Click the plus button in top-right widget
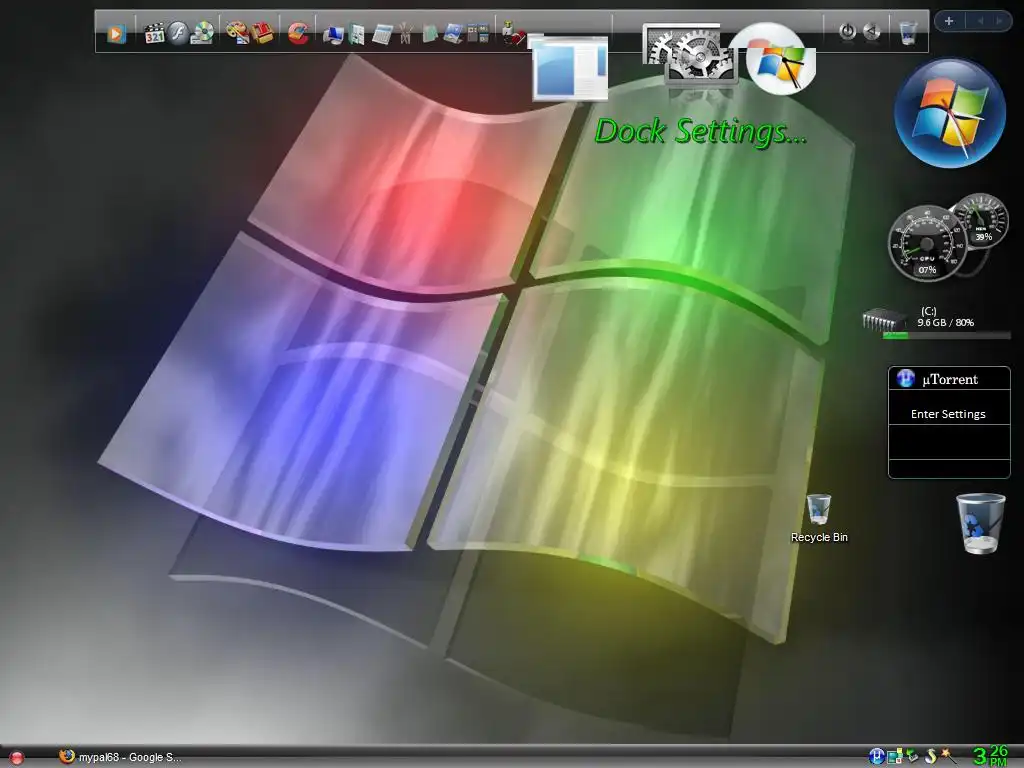 click(x=949, y=21)
